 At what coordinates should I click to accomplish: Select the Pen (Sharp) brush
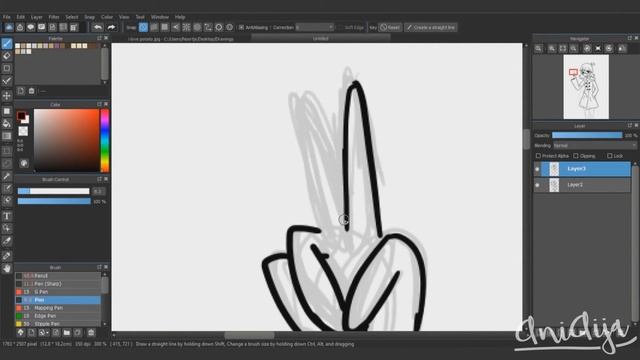coord(58,284)
